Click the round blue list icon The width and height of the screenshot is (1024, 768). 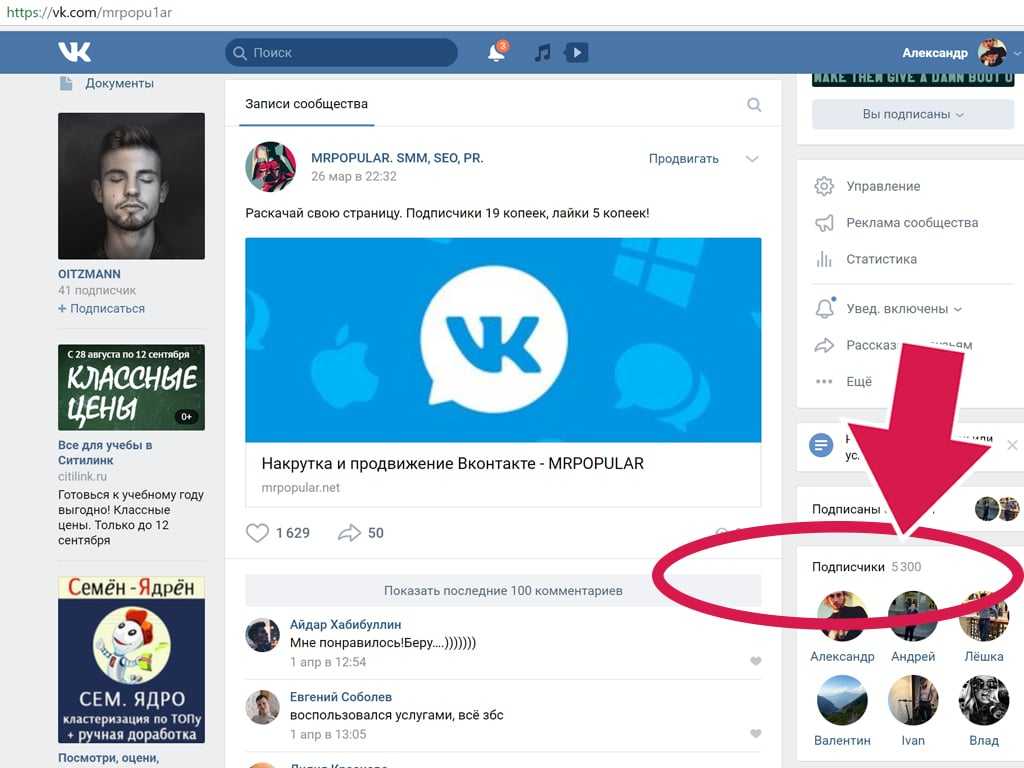point(821,446)
